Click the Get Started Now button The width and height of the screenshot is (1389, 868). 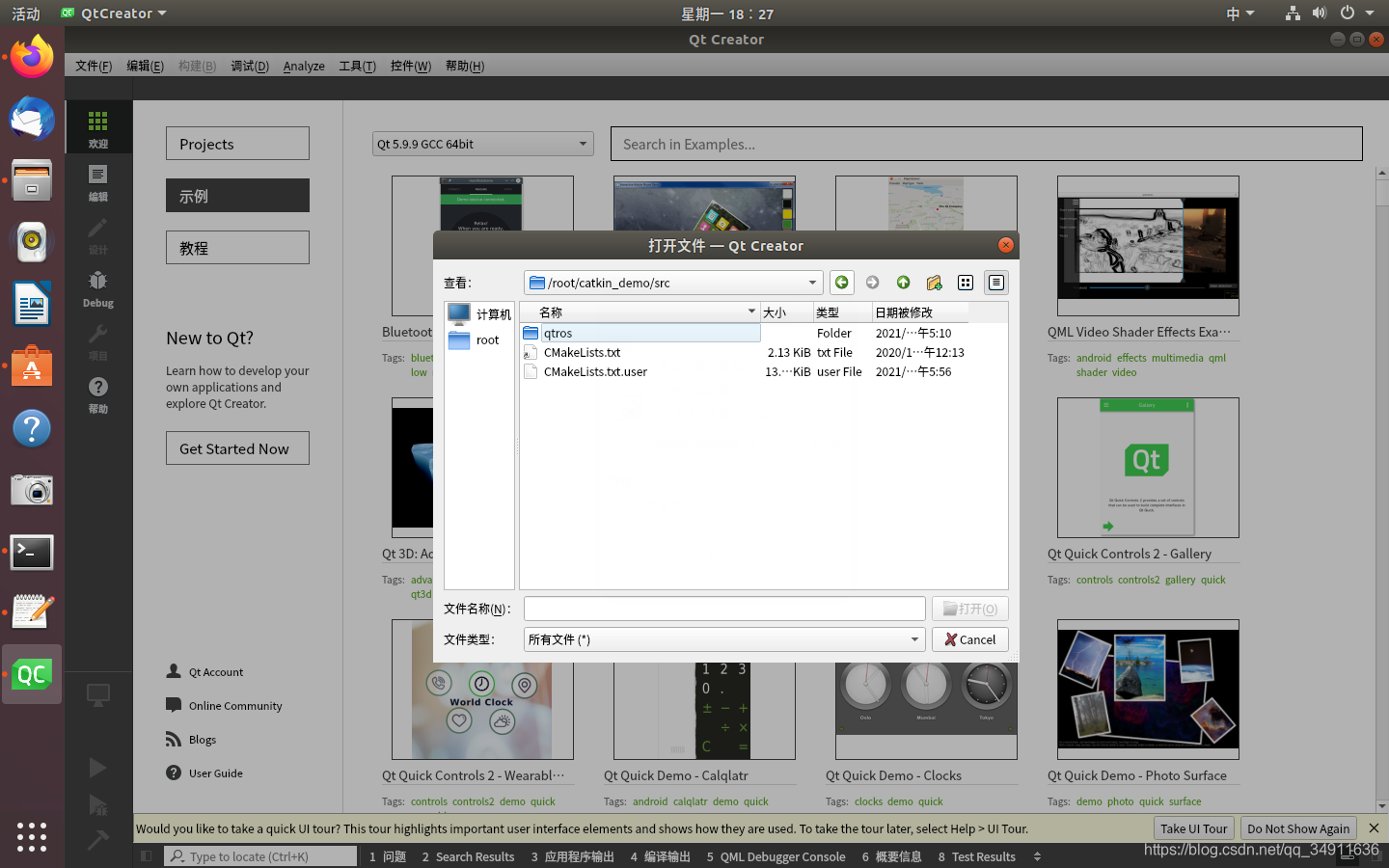237,448
